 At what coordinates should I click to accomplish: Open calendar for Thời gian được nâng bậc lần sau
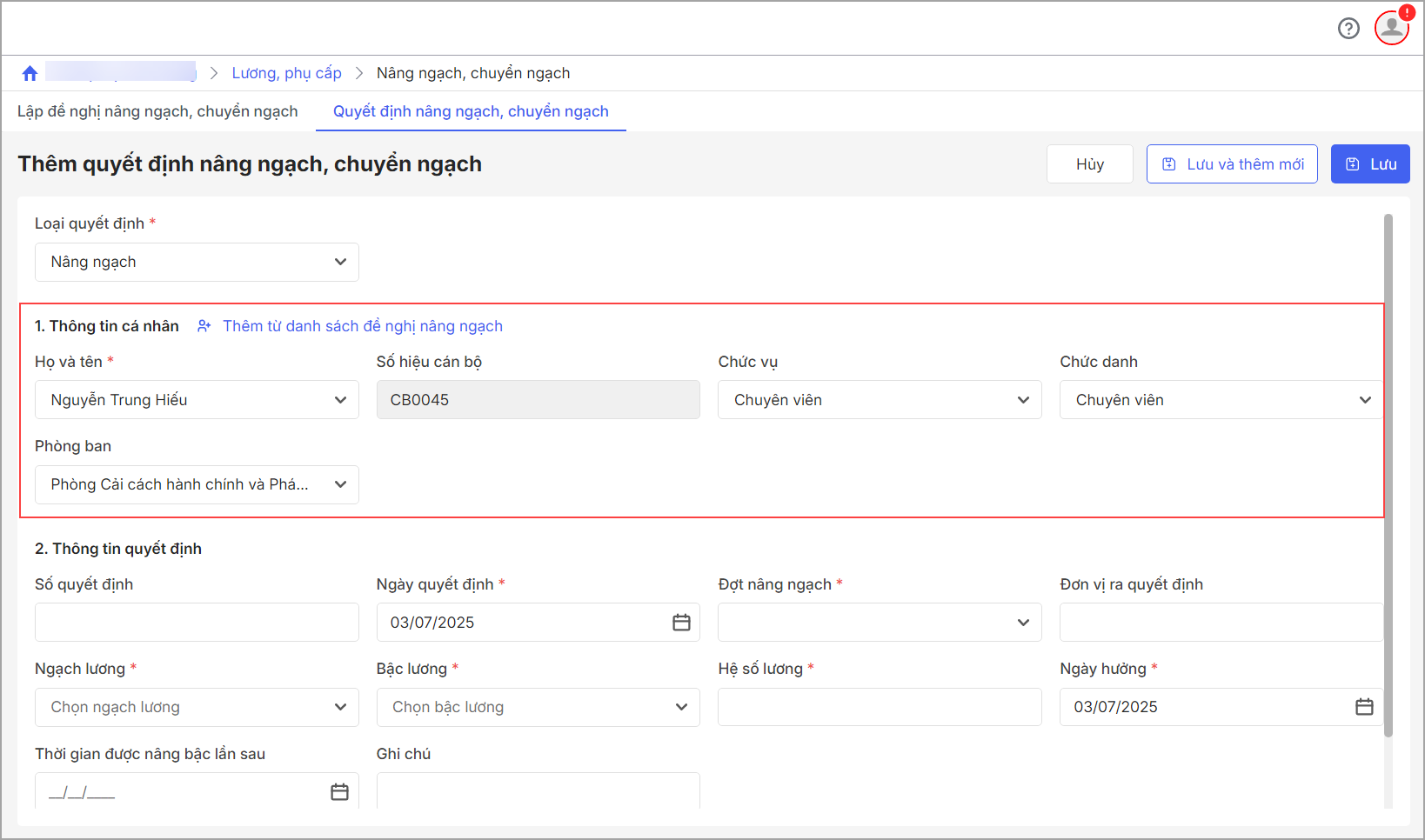pyautogui.click(x=339, y=792)
